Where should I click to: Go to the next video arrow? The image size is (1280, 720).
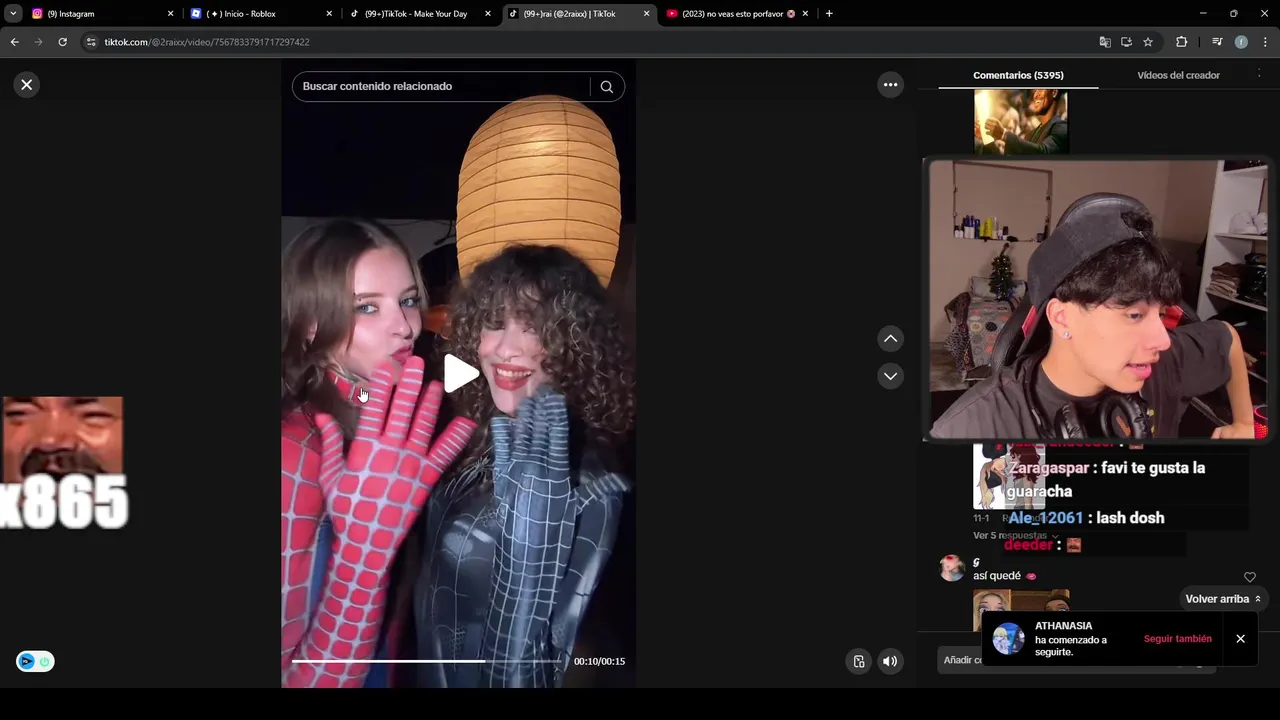[x=890, y=376]
